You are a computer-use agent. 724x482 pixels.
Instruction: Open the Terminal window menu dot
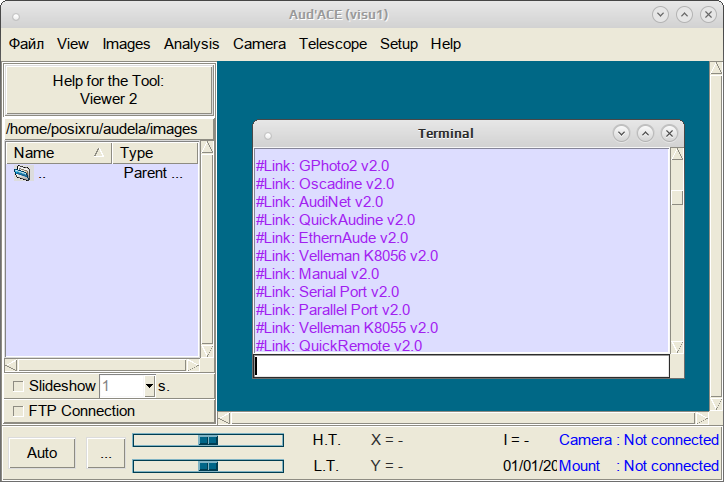pos(268,135)
